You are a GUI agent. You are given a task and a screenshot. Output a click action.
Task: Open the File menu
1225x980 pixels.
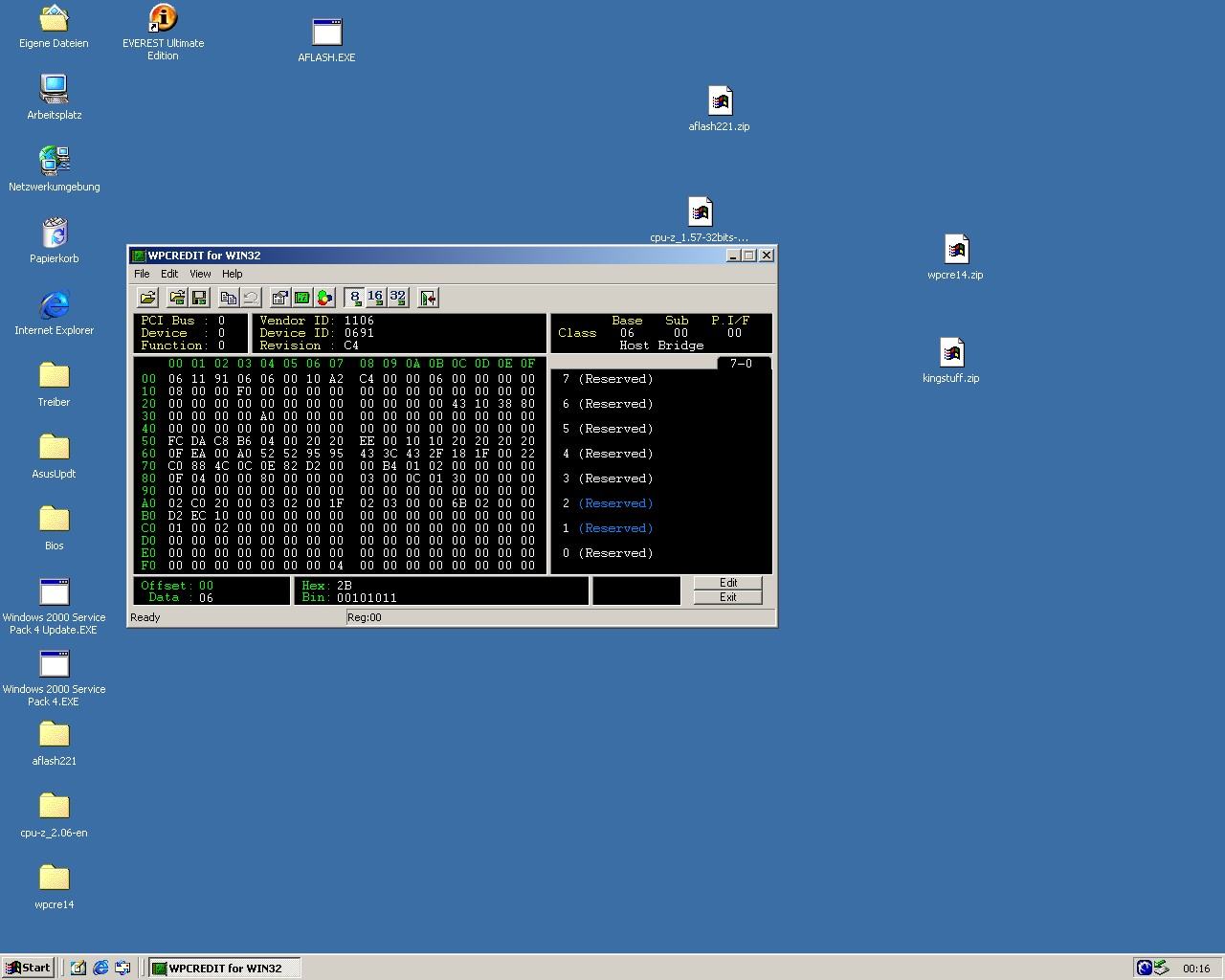142,274
